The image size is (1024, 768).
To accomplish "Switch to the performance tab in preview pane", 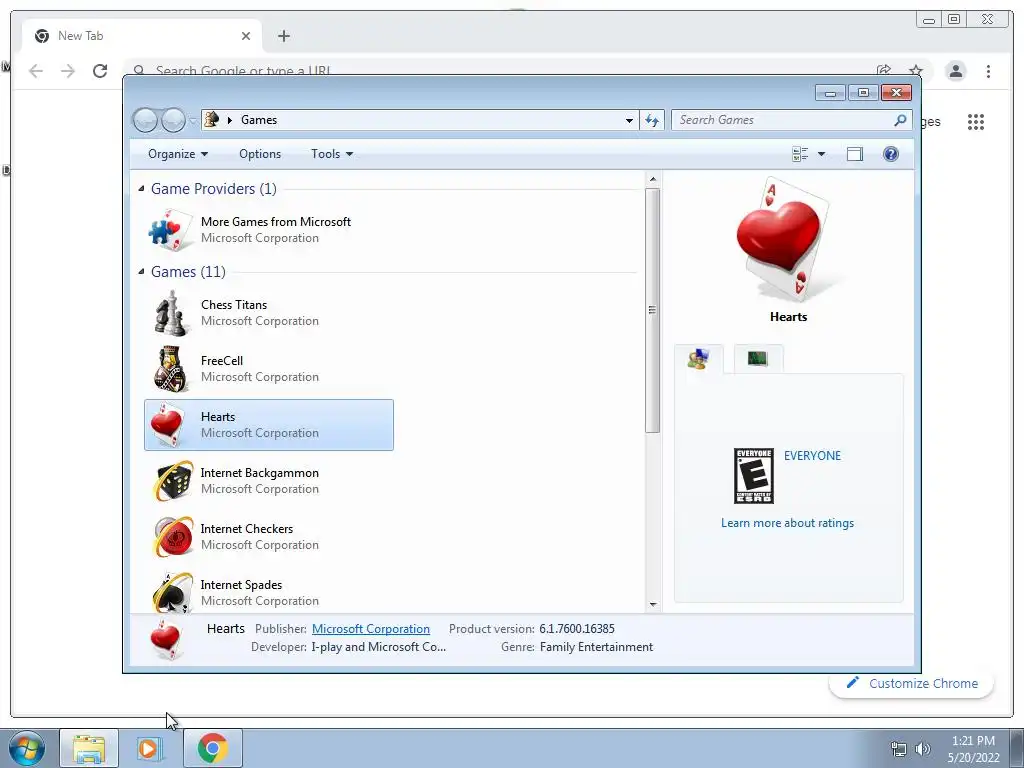I will pyautogui.click(x=758, y=359).
